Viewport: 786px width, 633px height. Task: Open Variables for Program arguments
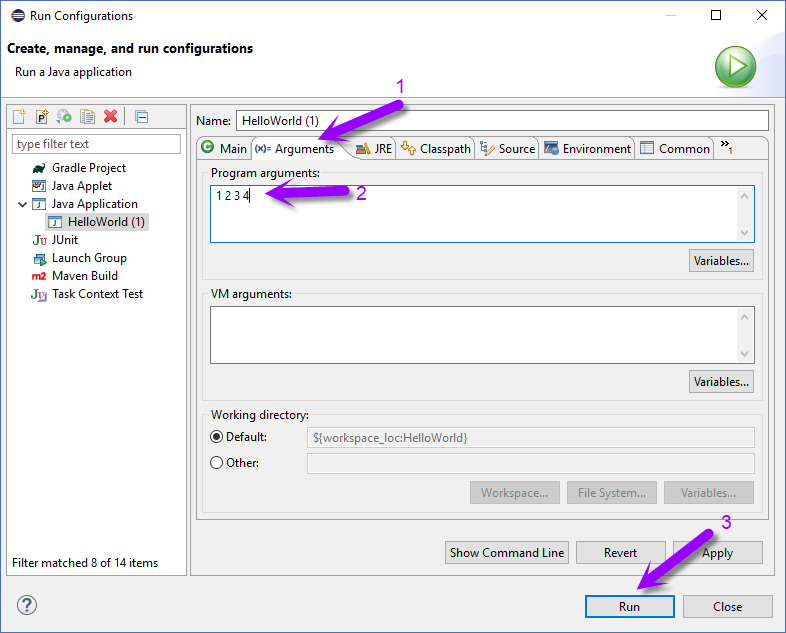[x=721, y=261]
